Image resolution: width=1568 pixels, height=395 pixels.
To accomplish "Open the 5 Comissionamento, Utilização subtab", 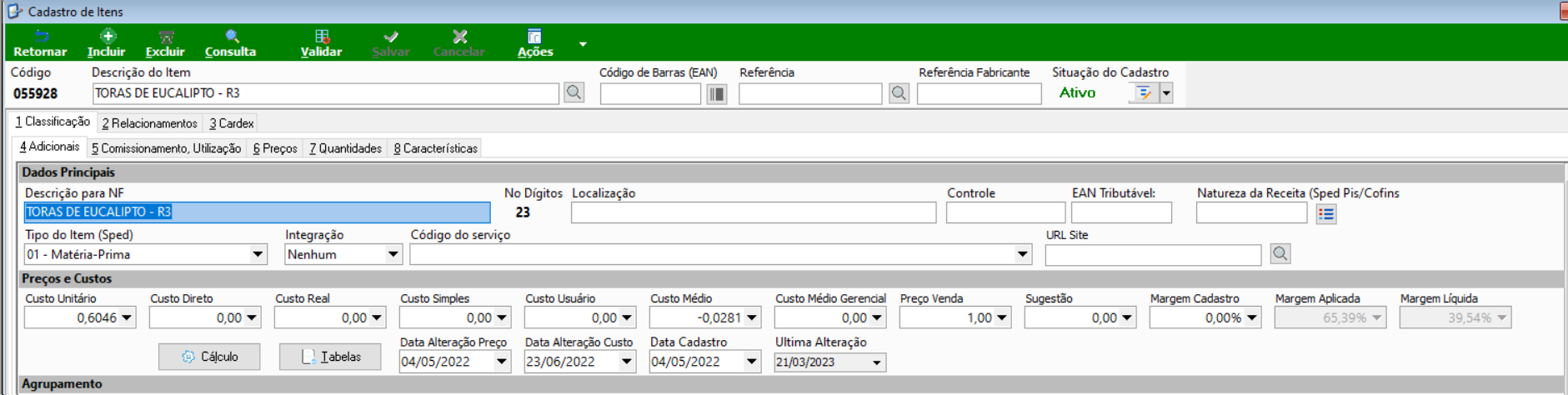I will coord(166,148).
